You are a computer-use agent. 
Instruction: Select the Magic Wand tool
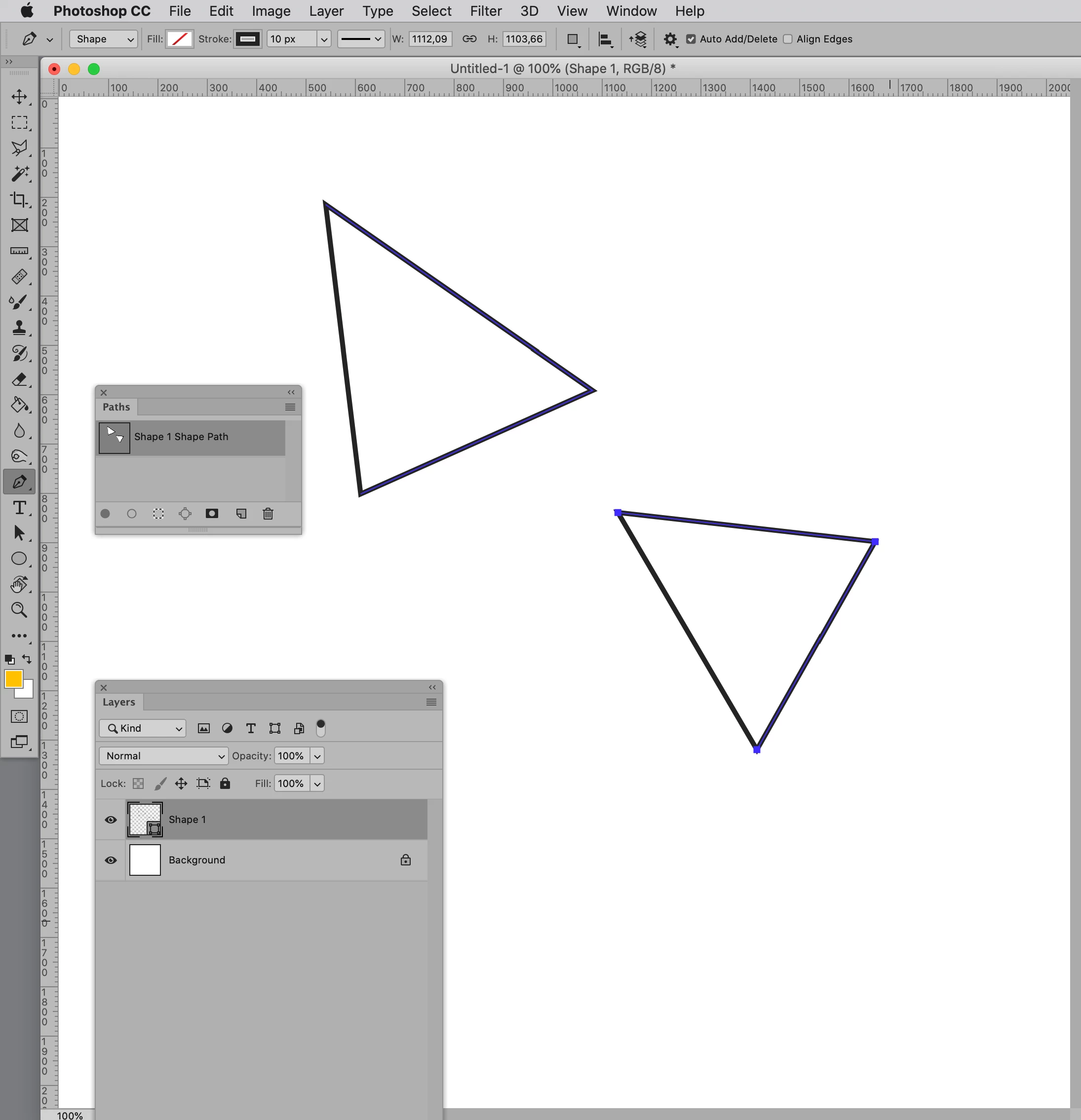click(x=19, y=174)
